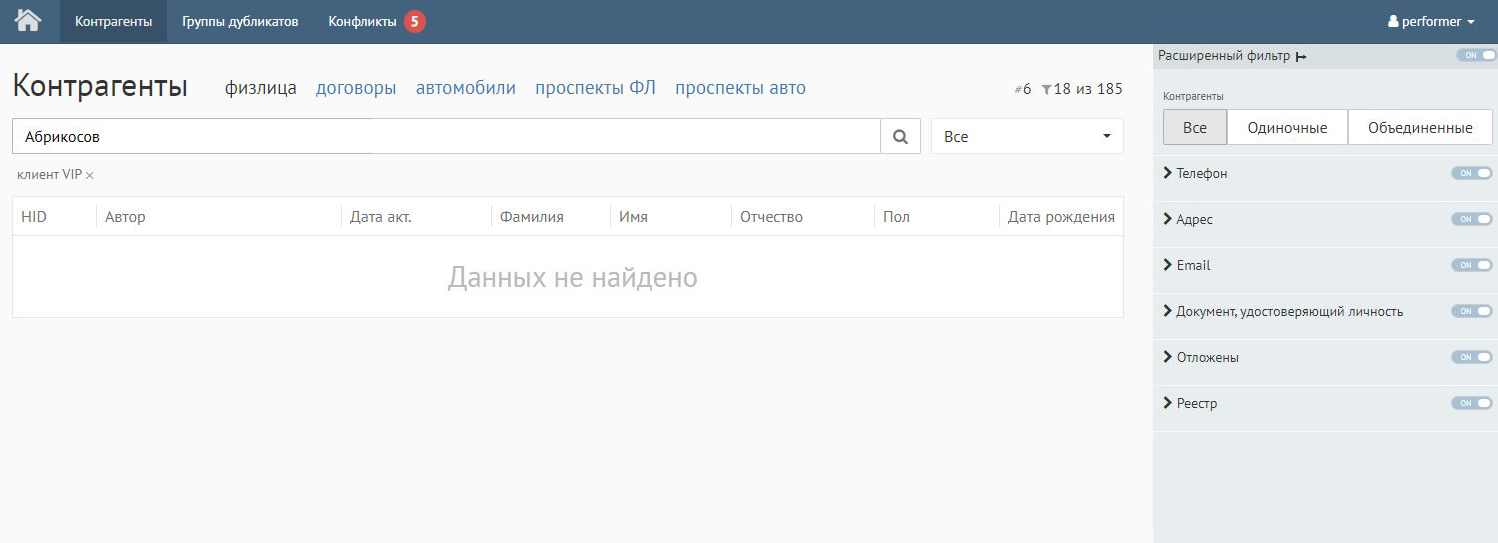This screenshot has width=1498, height=543.
Task: Toggle the Телефон filter switch
Action: (x=1471, y=173)
